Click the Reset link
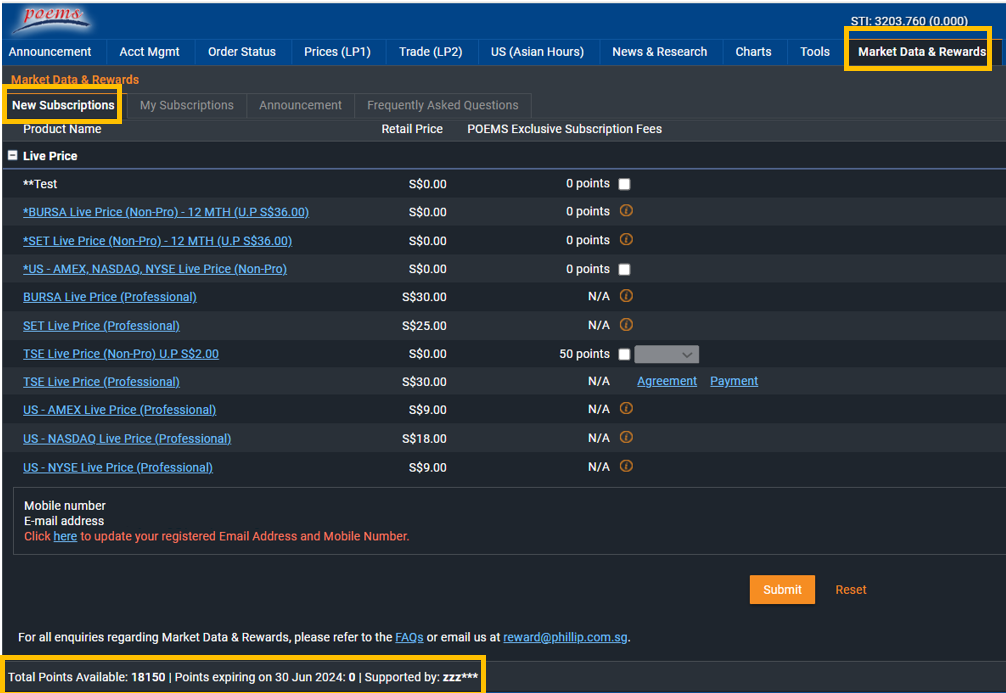This screenshot has height=693, width=1006. click(850, 590)
